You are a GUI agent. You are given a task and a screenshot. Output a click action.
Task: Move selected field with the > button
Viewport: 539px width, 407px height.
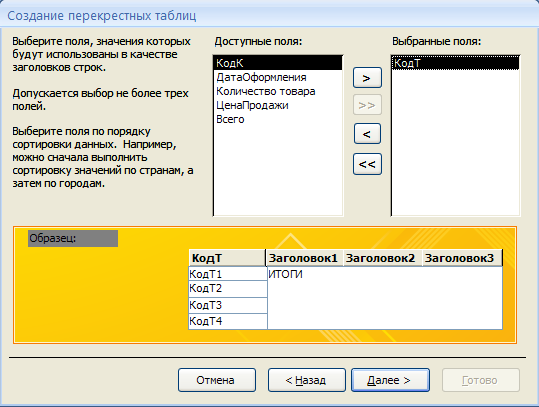coord(367,78)
